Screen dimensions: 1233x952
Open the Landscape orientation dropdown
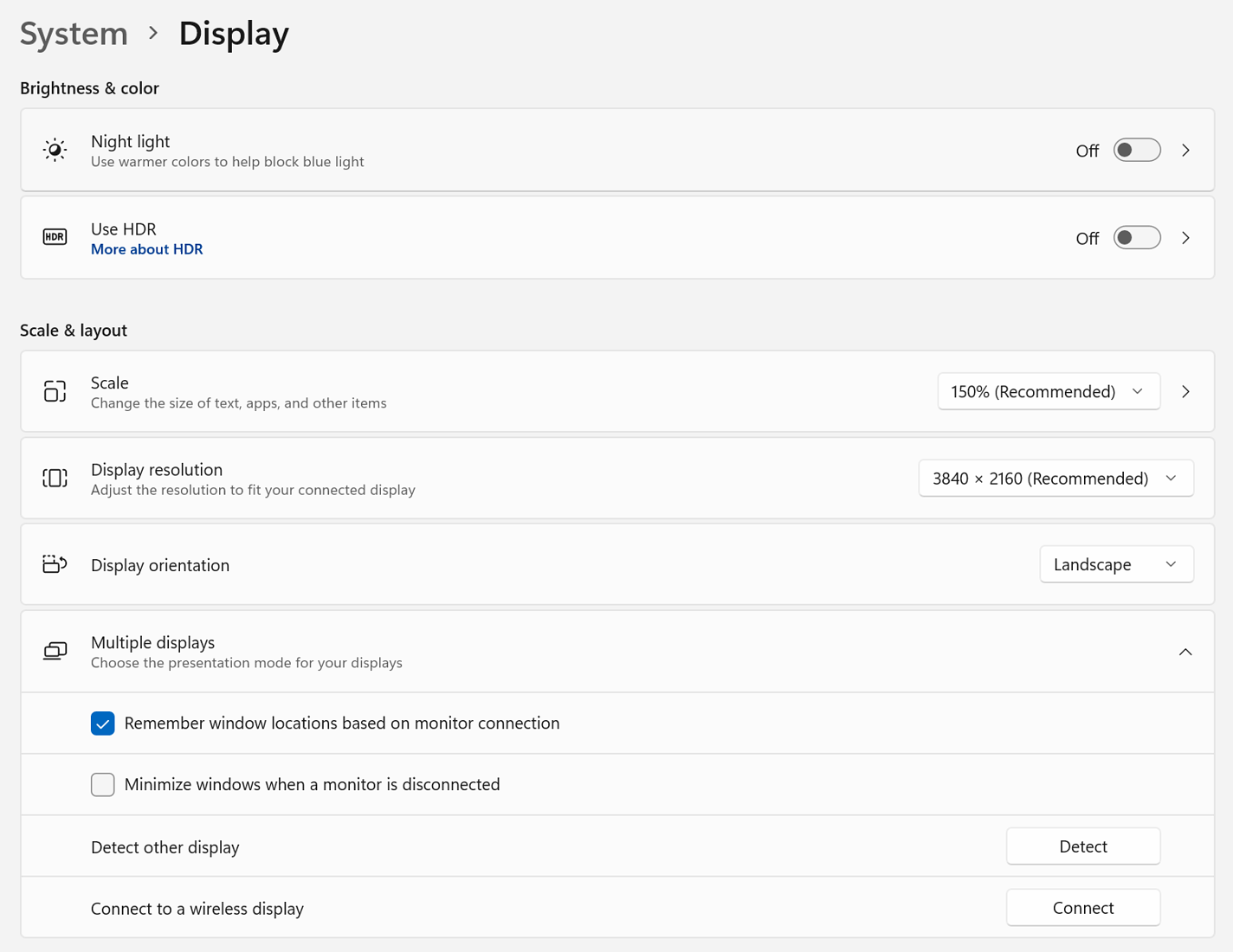coord(1116,564)
